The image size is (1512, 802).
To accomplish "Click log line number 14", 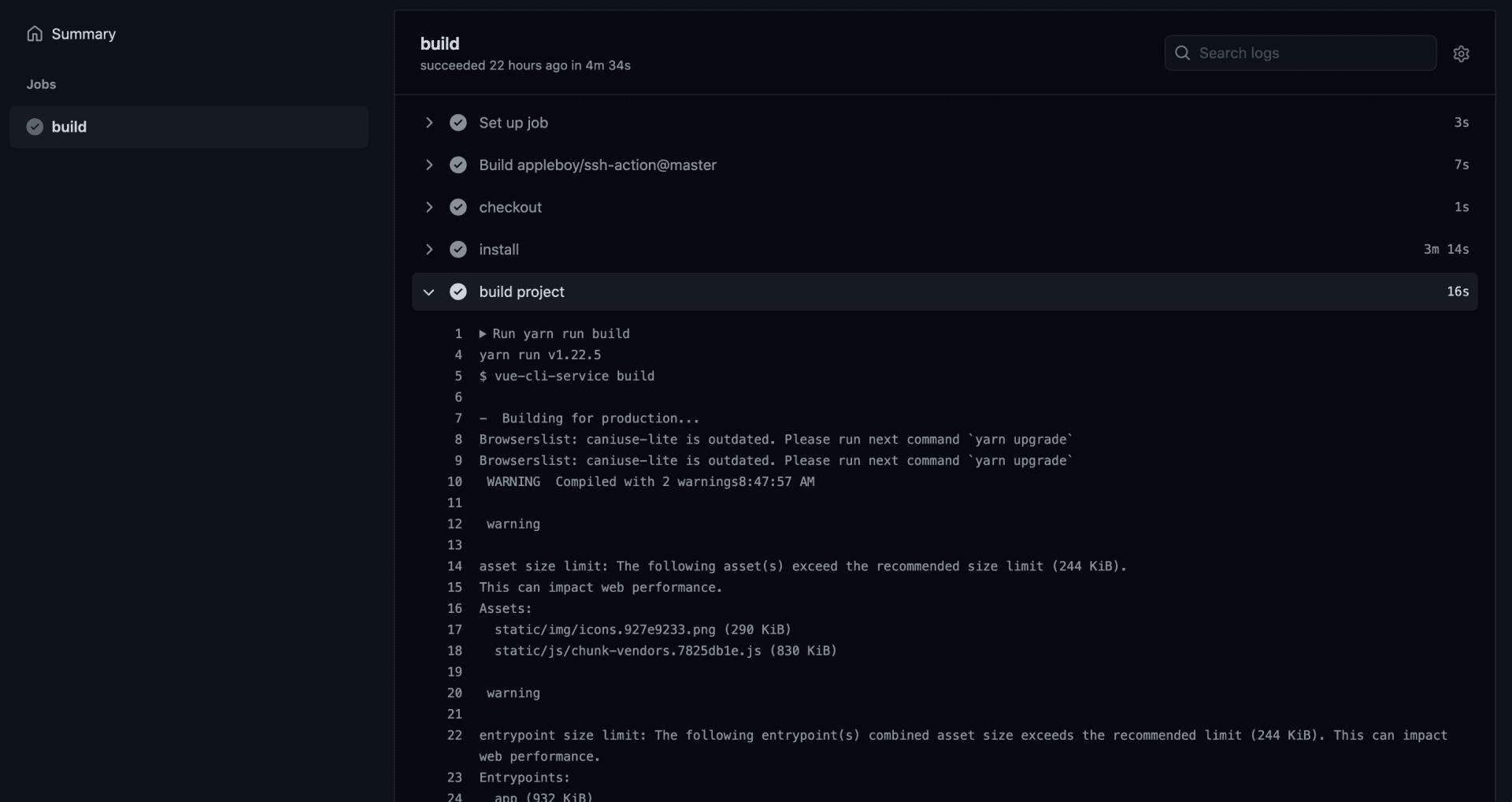I will [455, 566].
